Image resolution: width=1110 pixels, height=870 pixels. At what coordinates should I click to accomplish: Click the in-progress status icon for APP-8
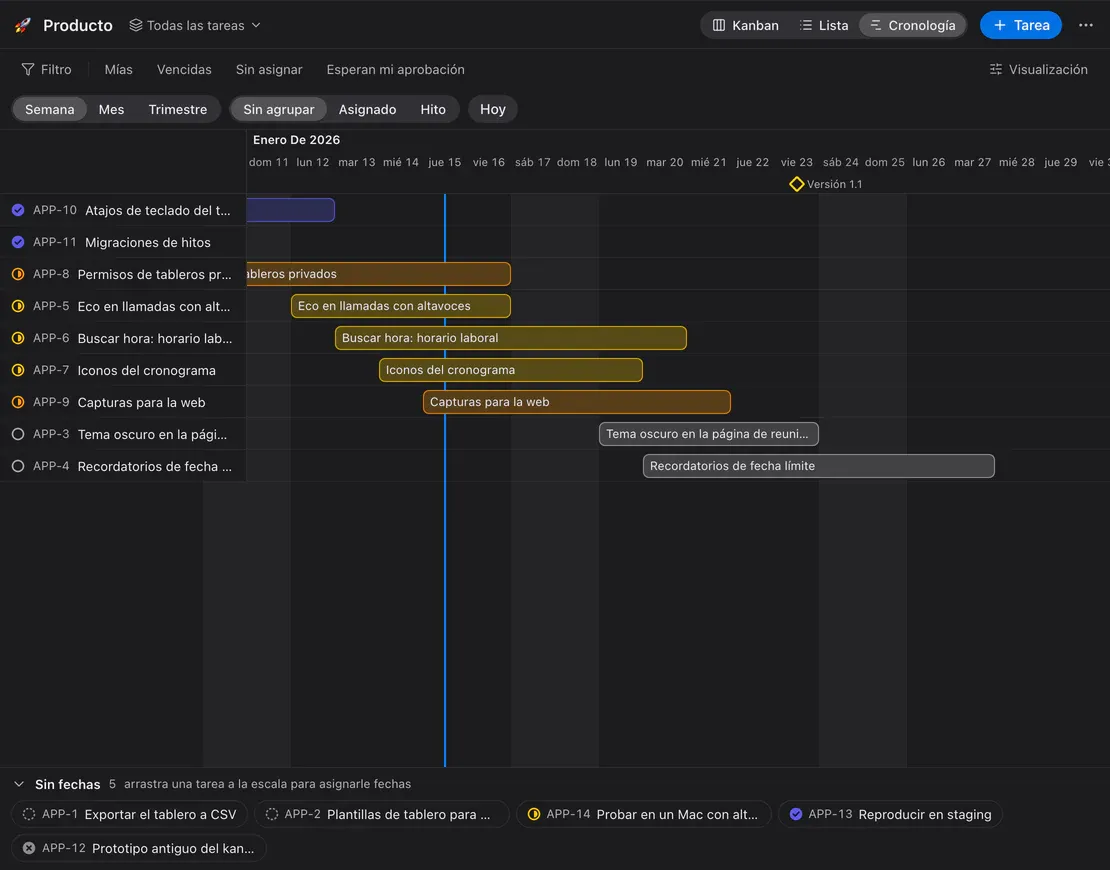point(18,274)
